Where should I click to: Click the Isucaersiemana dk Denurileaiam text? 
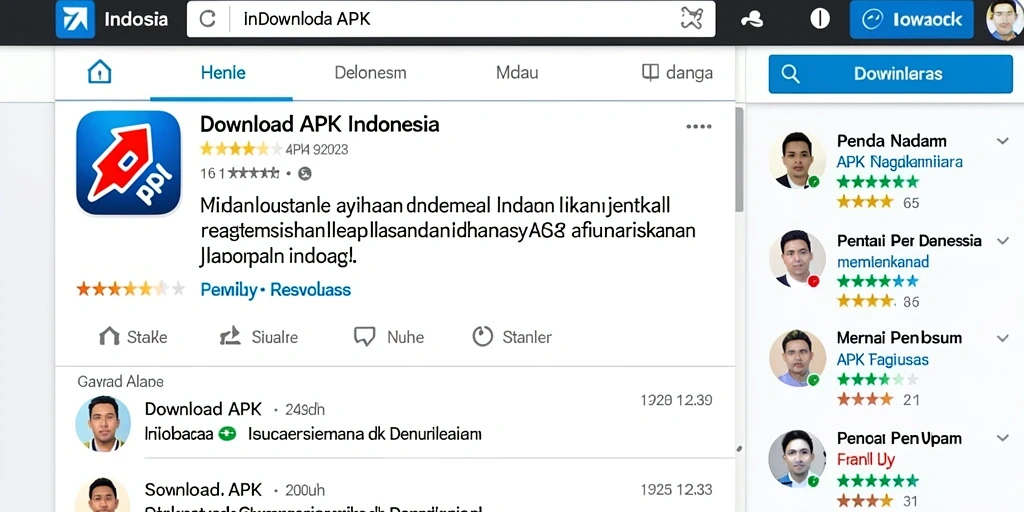tap(364, 434)
